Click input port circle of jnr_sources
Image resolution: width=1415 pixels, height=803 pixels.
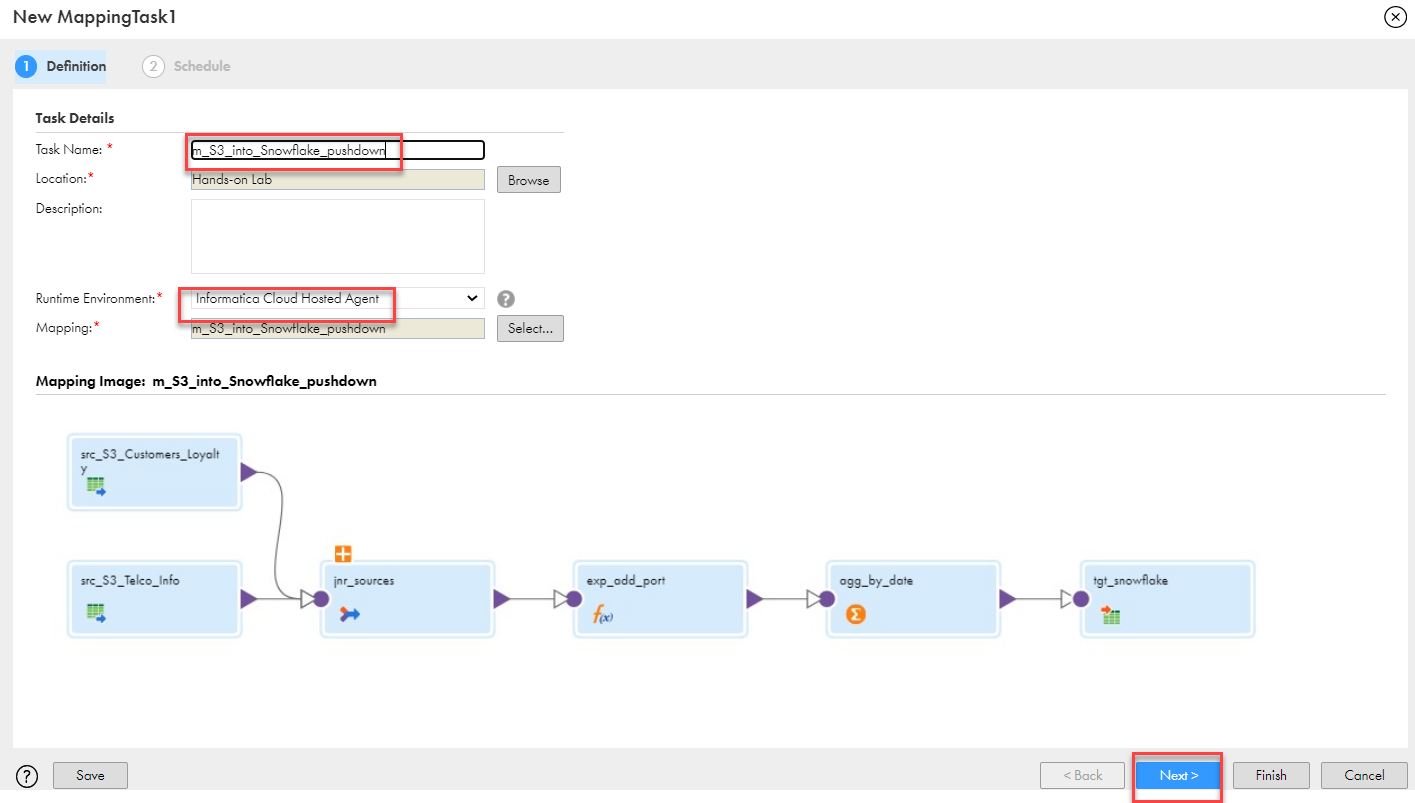(x=321, y=599)
